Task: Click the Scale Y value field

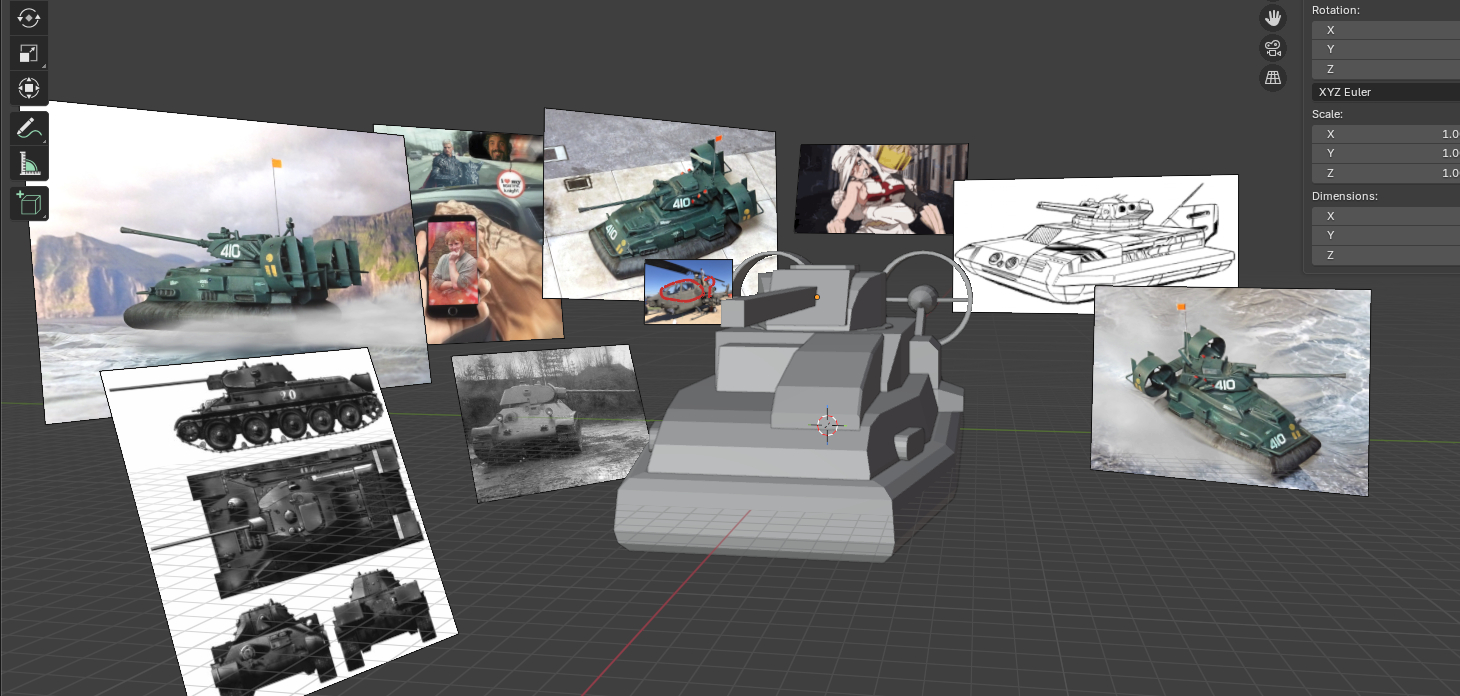Action: [1385, 153]
